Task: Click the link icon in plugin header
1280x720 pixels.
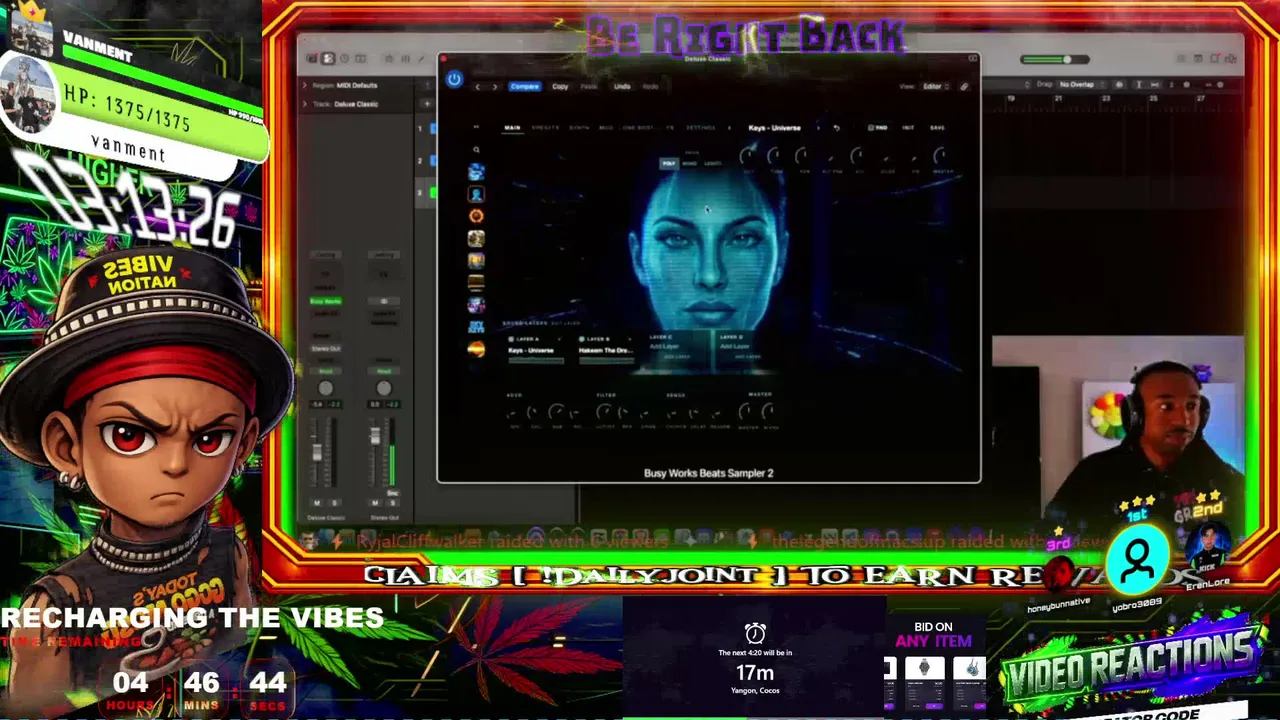Action: click(x=964, y=87)
